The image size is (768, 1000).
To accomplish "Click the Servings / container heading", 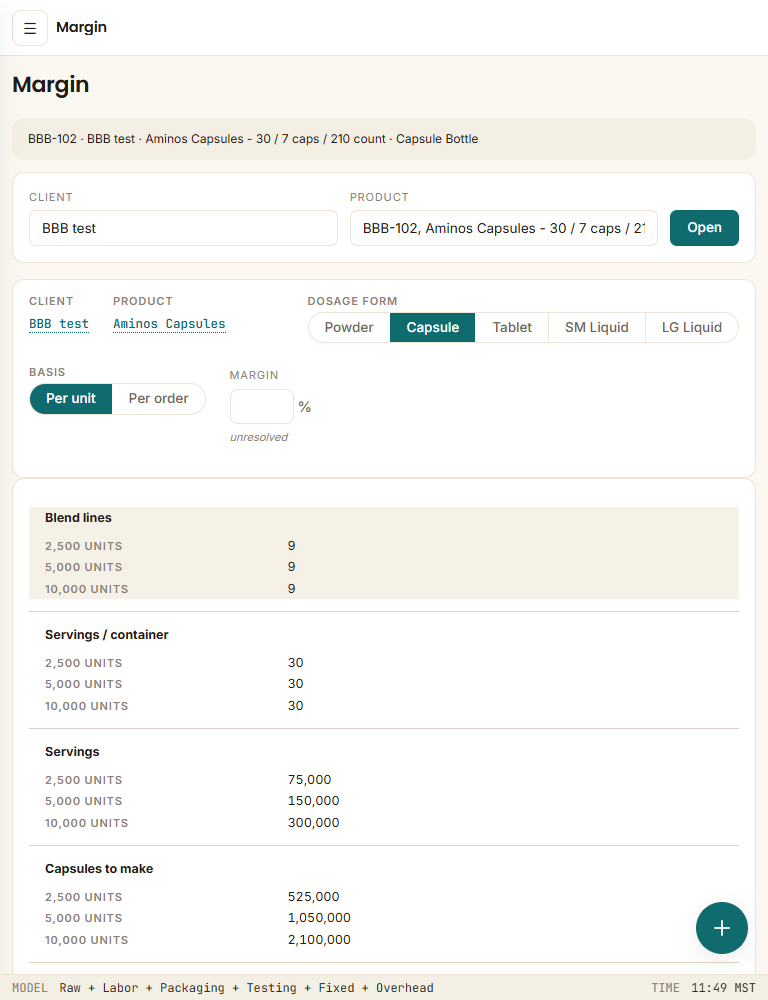I will [107, 635].
